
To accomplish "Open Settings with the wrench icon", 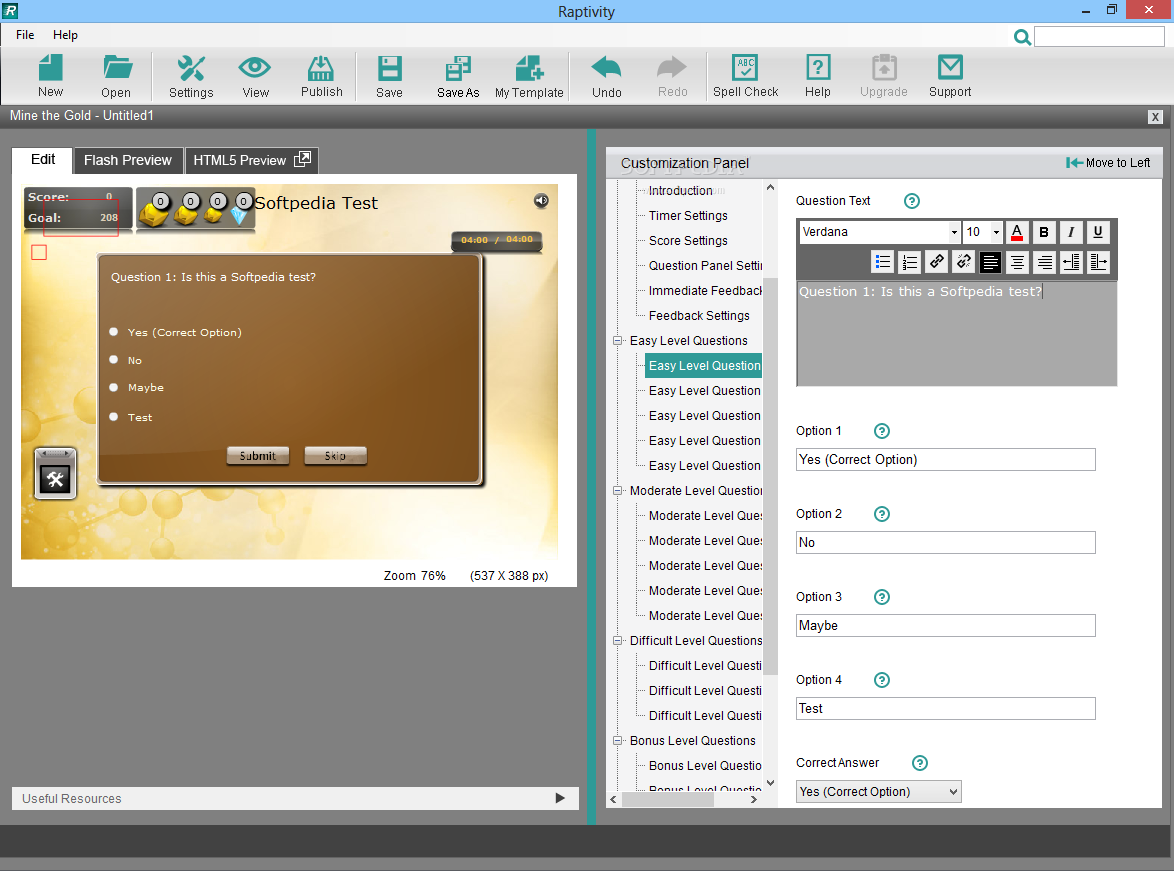I will point(191,76).
